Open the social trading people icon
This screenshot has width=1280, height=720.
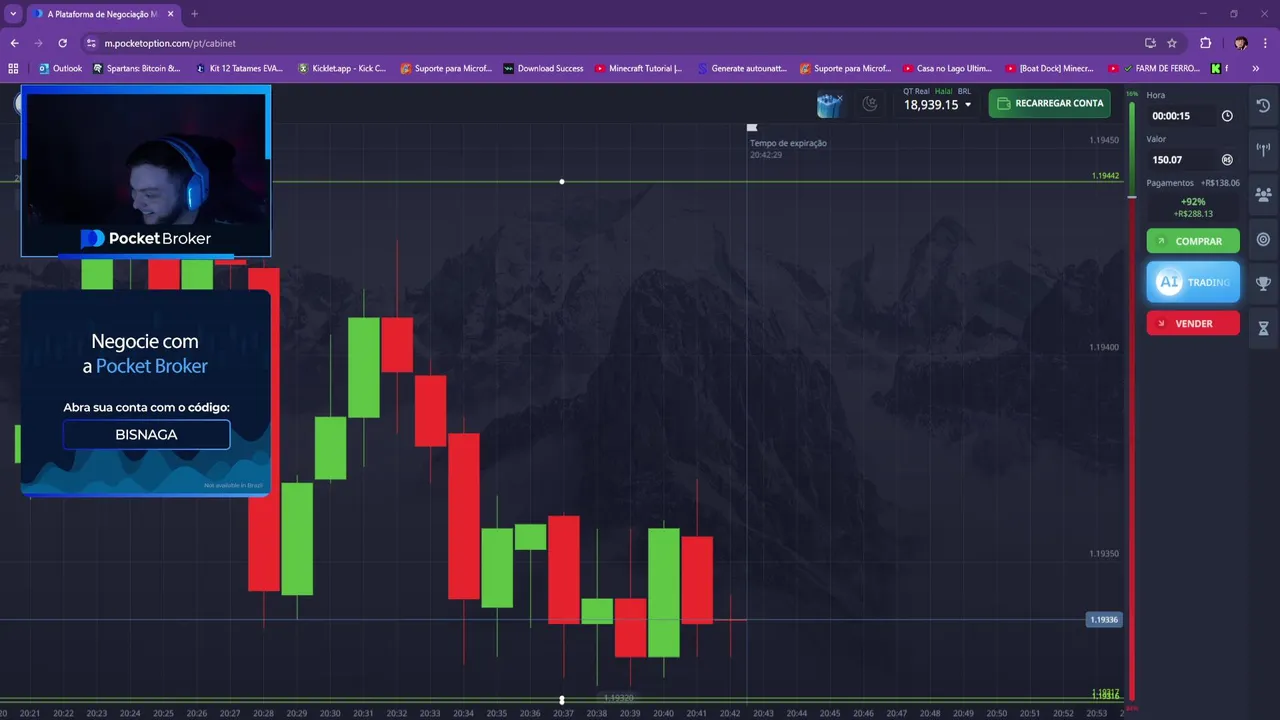[1263, 195]
